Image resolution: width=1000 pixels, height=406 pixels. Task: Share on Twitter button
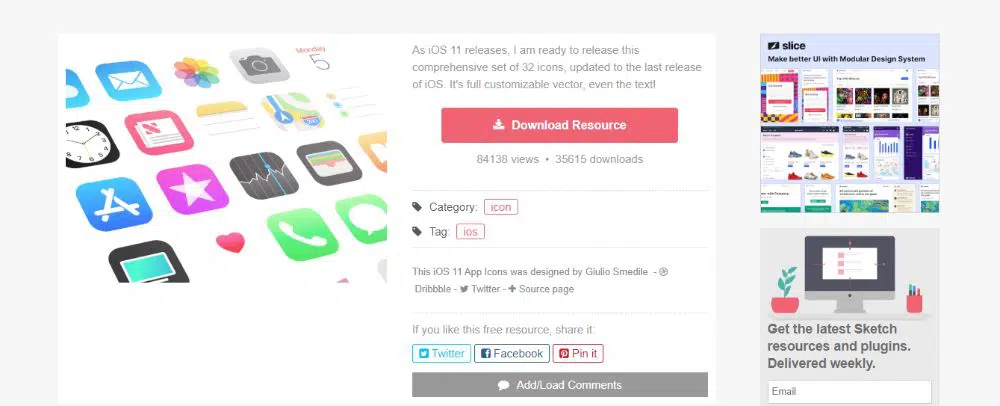(441, 354)
